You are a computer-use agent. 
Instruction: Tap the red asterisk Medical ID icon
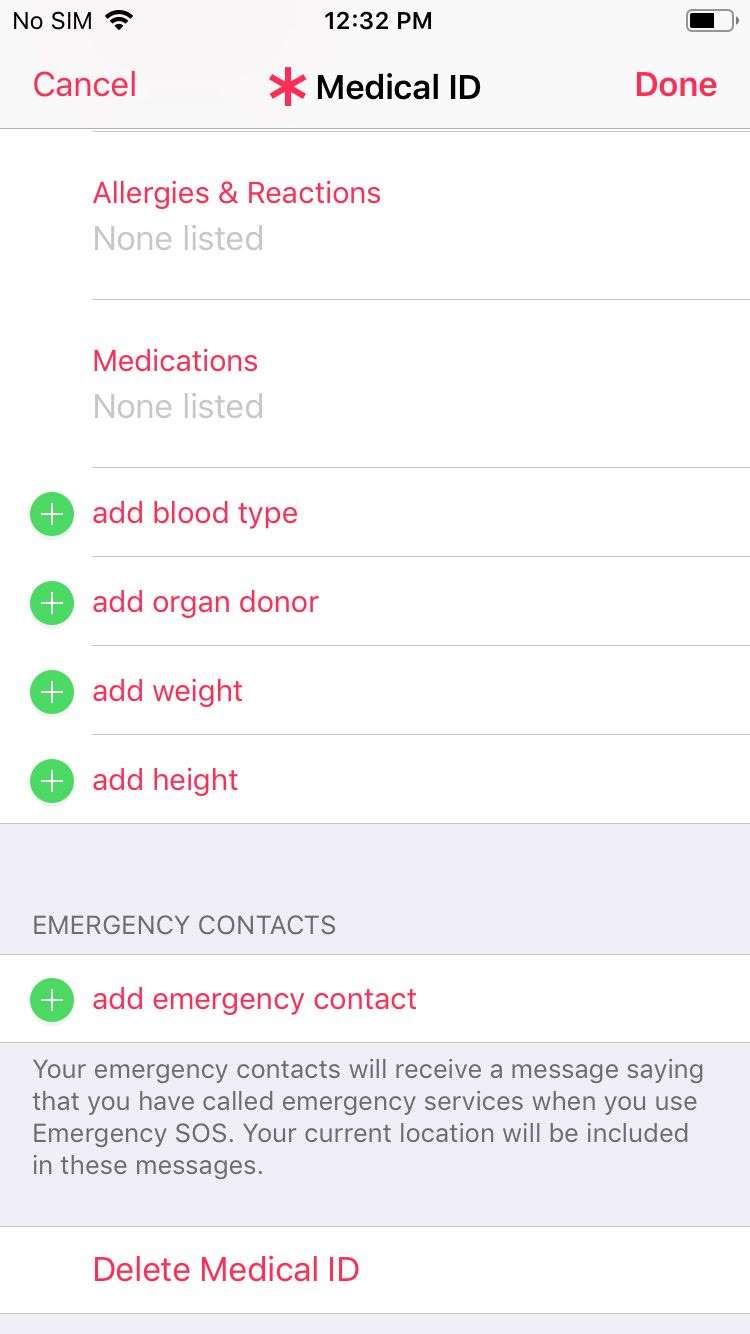click(286, 86)
